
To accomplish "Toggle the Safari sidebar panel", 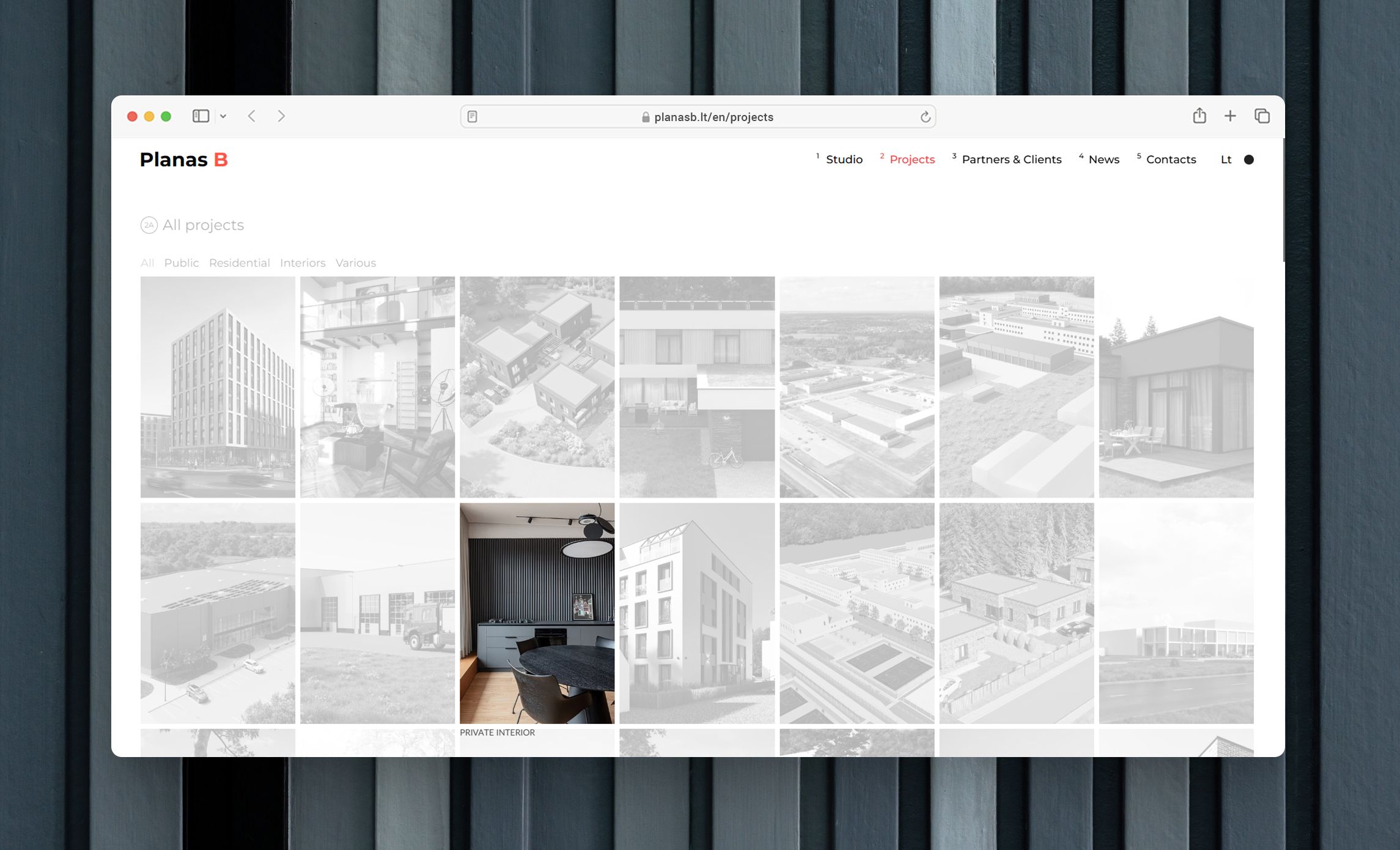I will [x=202, y=116].
